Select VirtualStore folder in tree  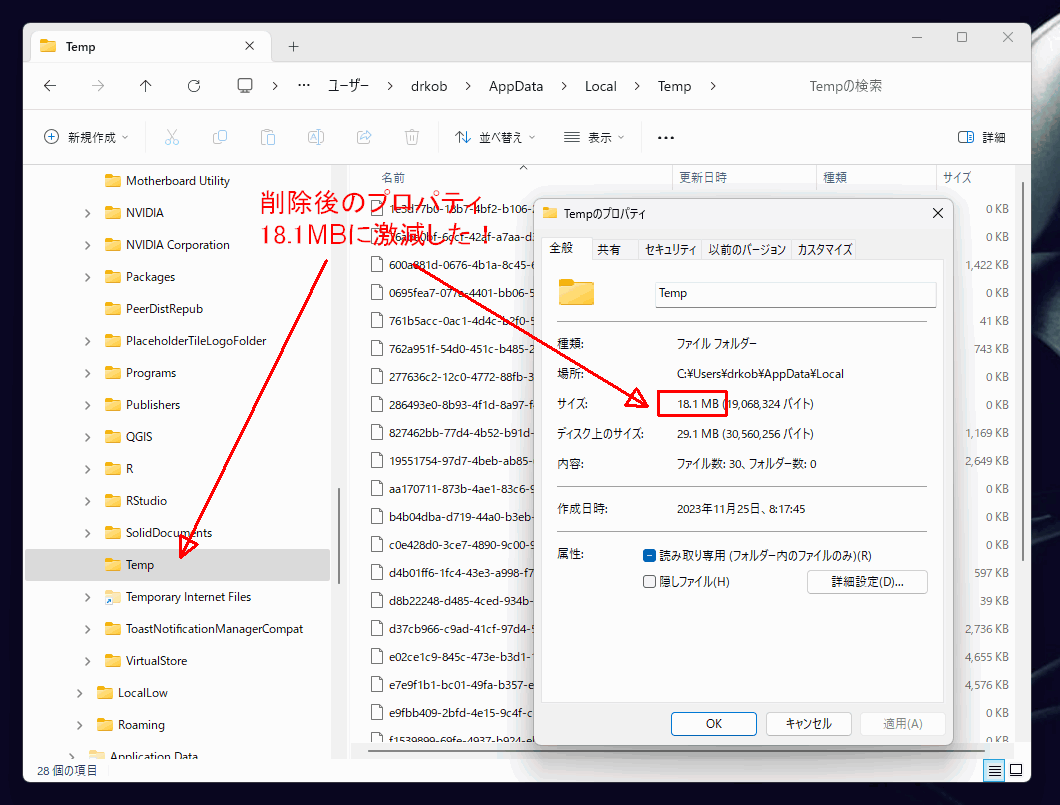tap(156, 661)
